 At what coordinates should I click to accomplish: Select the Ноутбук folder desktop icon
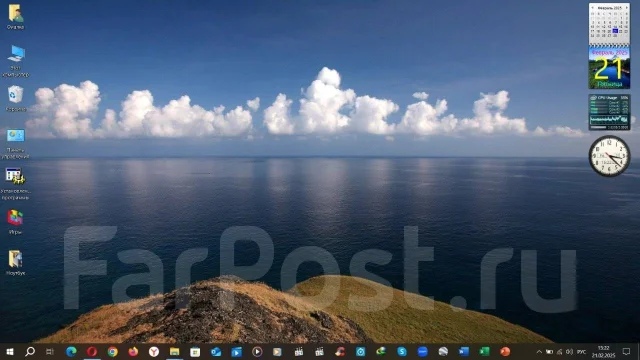point(16,262)
